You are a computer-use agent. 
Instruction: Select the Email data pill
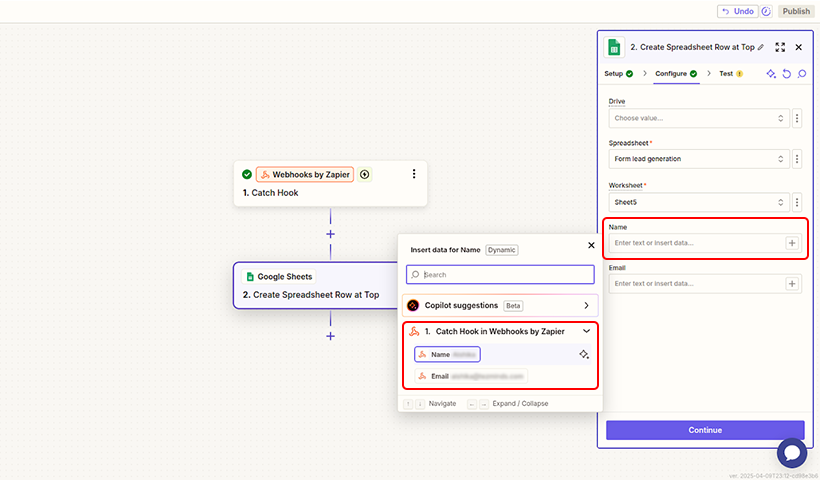pyautogui.click(x=471, y=376)
